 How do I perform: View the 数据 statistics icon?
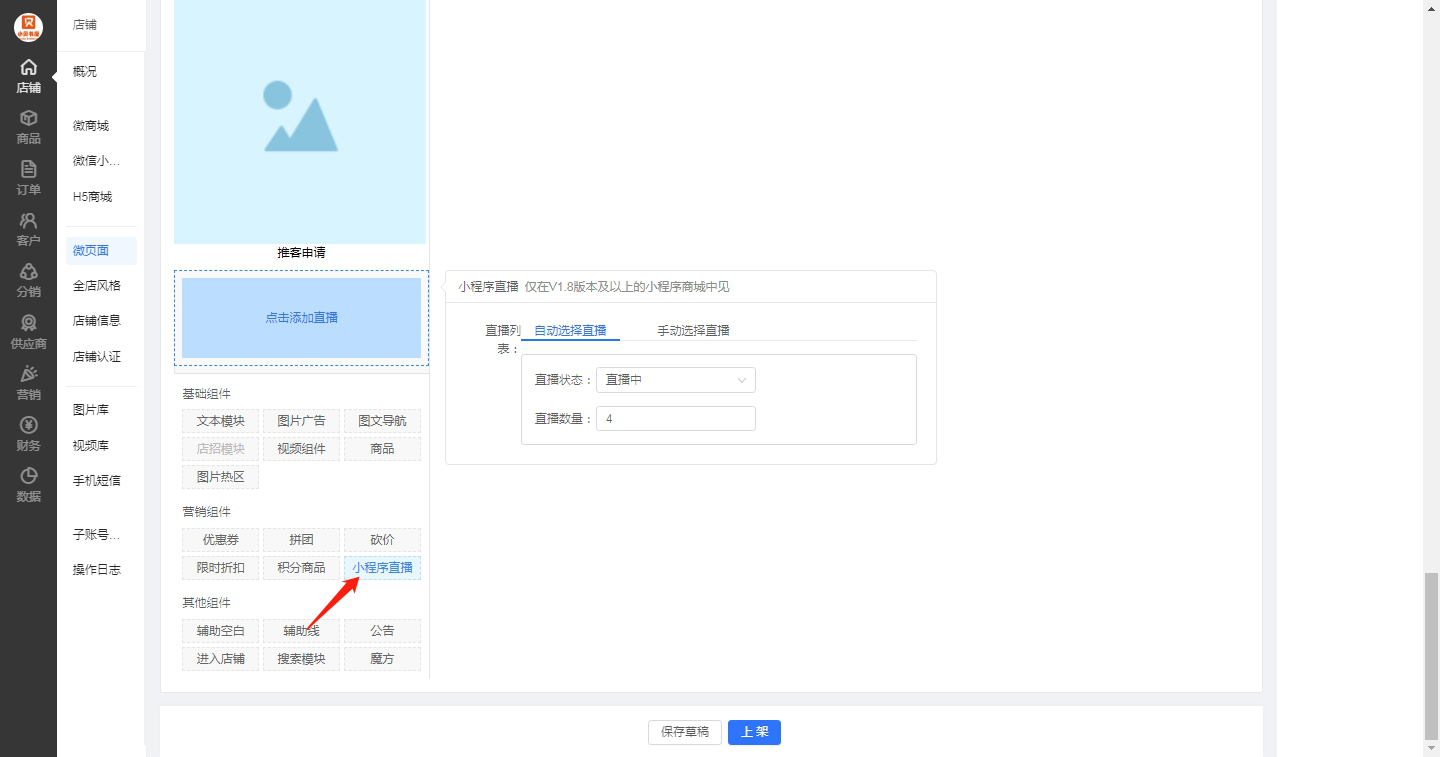pyautogui.click(x=28, y=485)
